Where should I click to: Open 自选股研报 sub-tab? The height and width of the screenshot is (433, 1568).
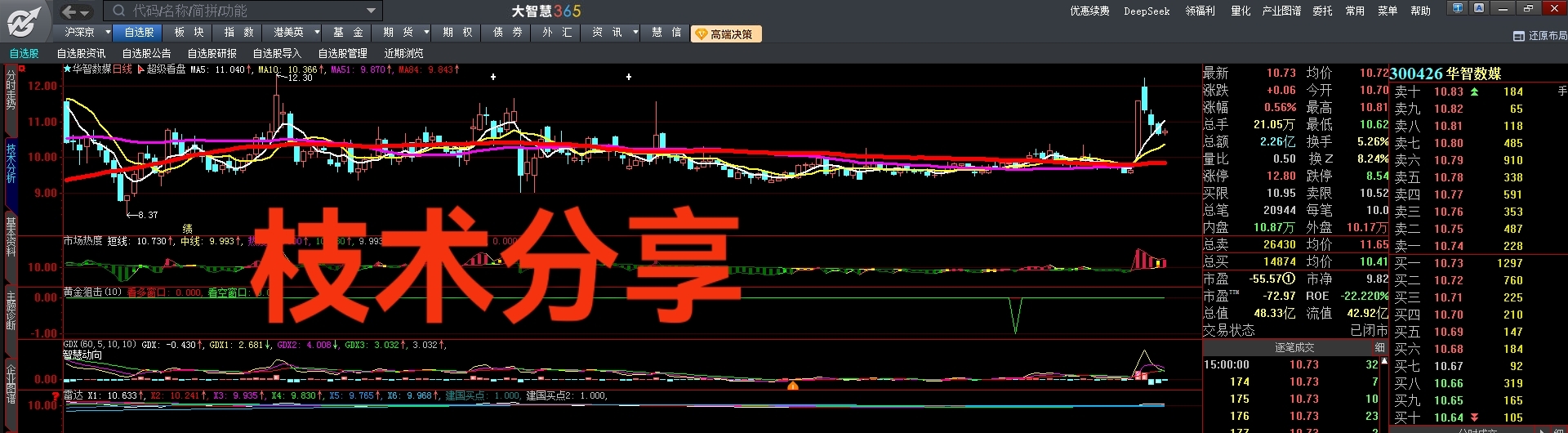point(212,53)
